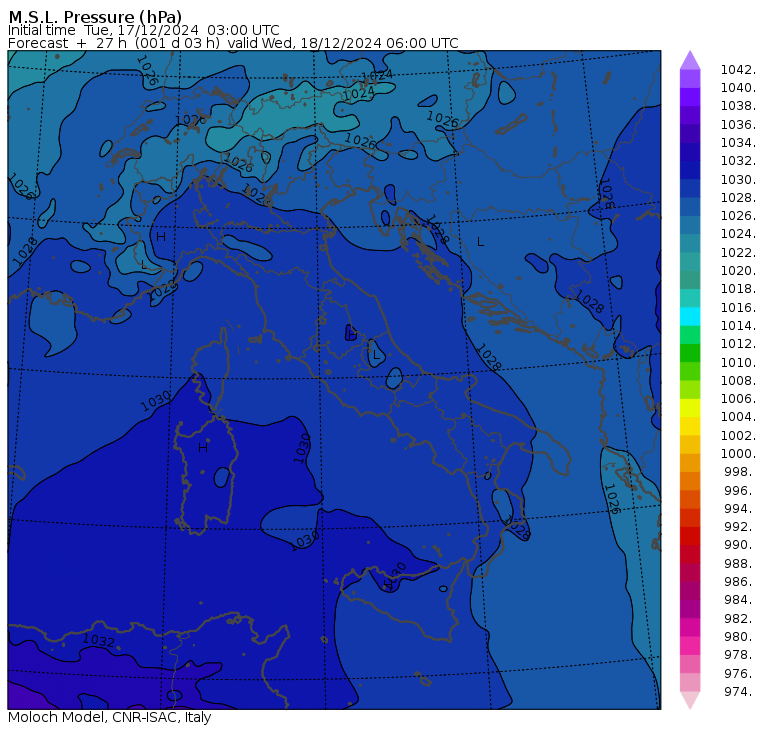The height and width of the screenshot is (731, 760).
Task: Select the legend band between 1028 and 1030
Action: pyautogui.click(x=690, y=189)
